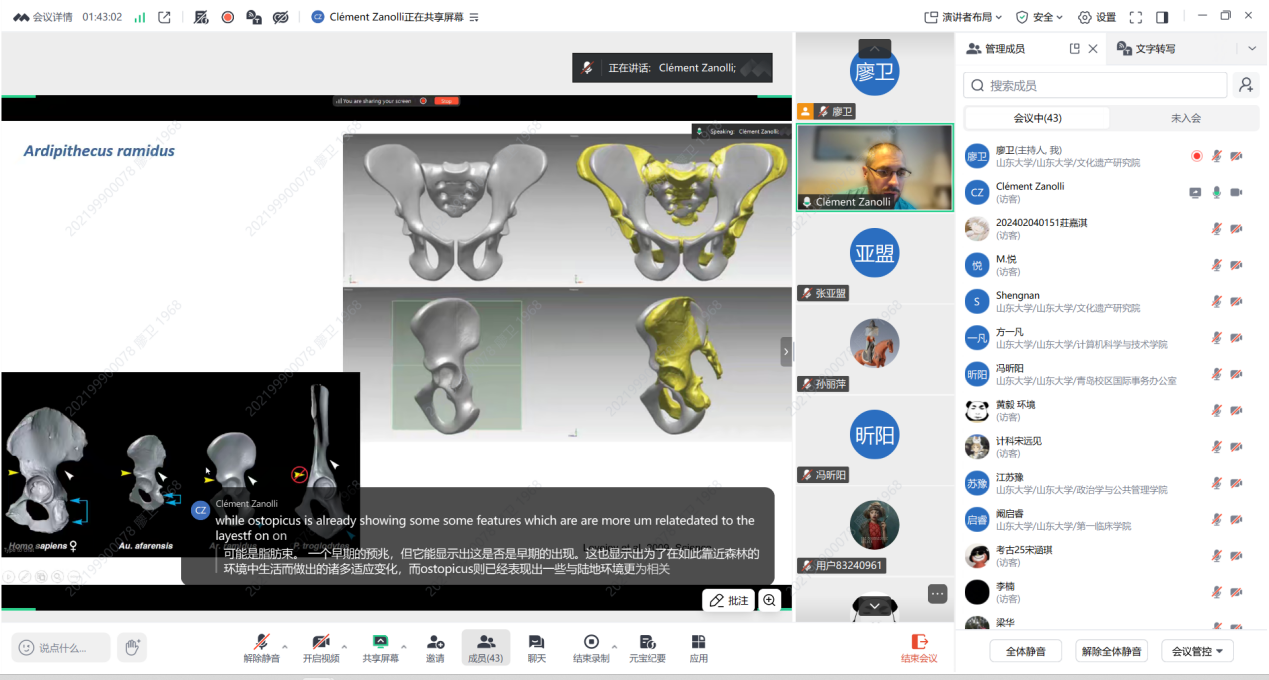Select the 未入会 tab

1186,118
